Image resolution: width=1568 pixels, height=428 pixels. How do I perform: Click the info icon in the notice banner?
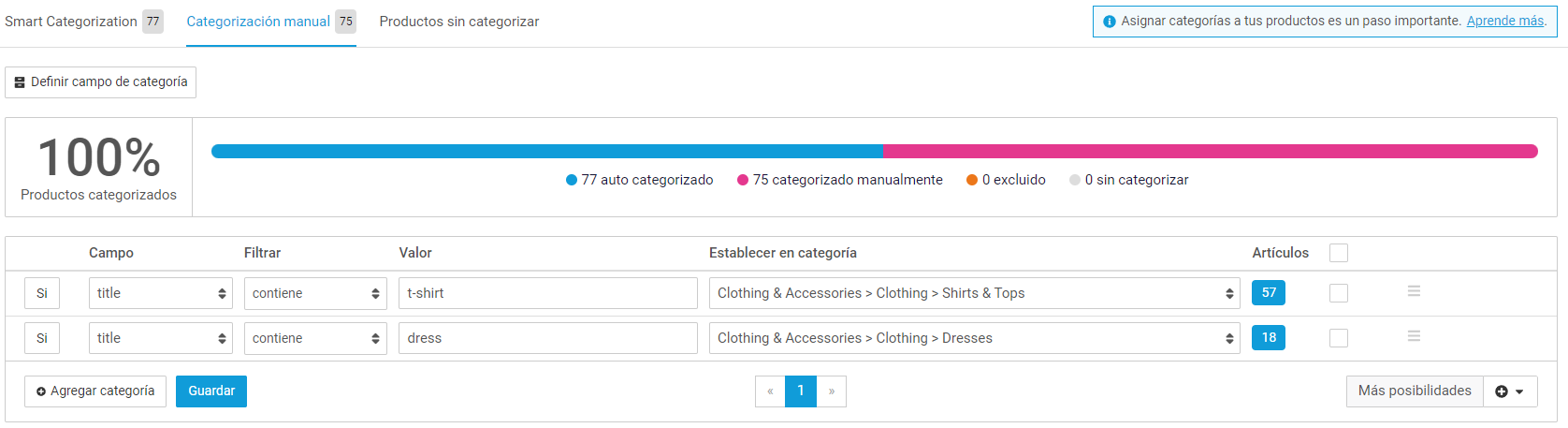pos(1110,22)
